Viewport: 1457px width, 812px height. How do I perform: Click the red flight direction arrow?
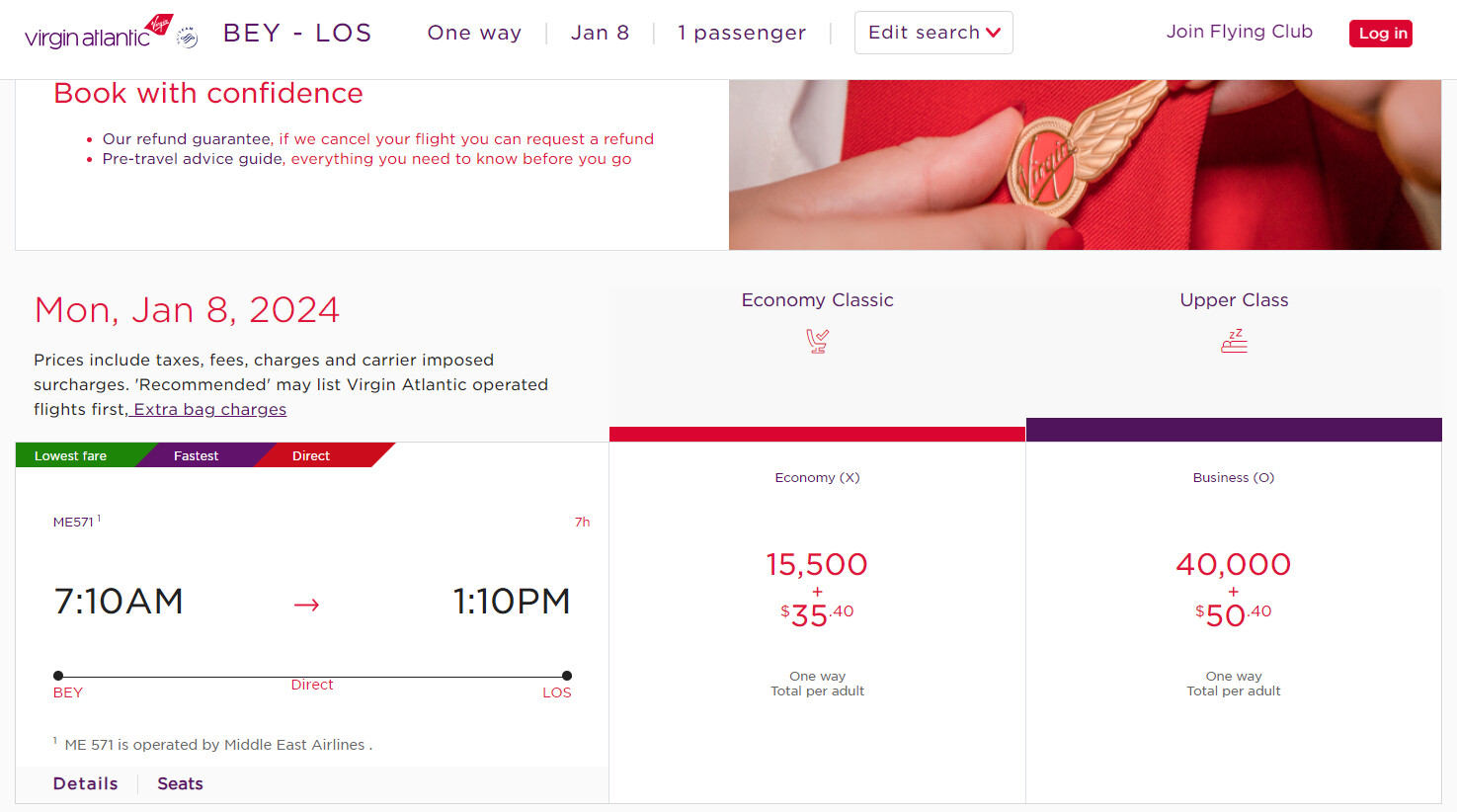306,605
